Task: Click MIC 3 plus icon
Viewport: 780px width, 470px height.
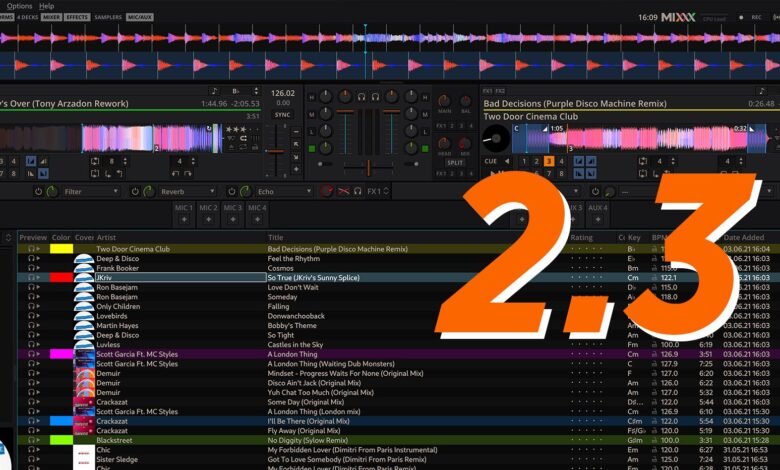Action: click(233, 219)
